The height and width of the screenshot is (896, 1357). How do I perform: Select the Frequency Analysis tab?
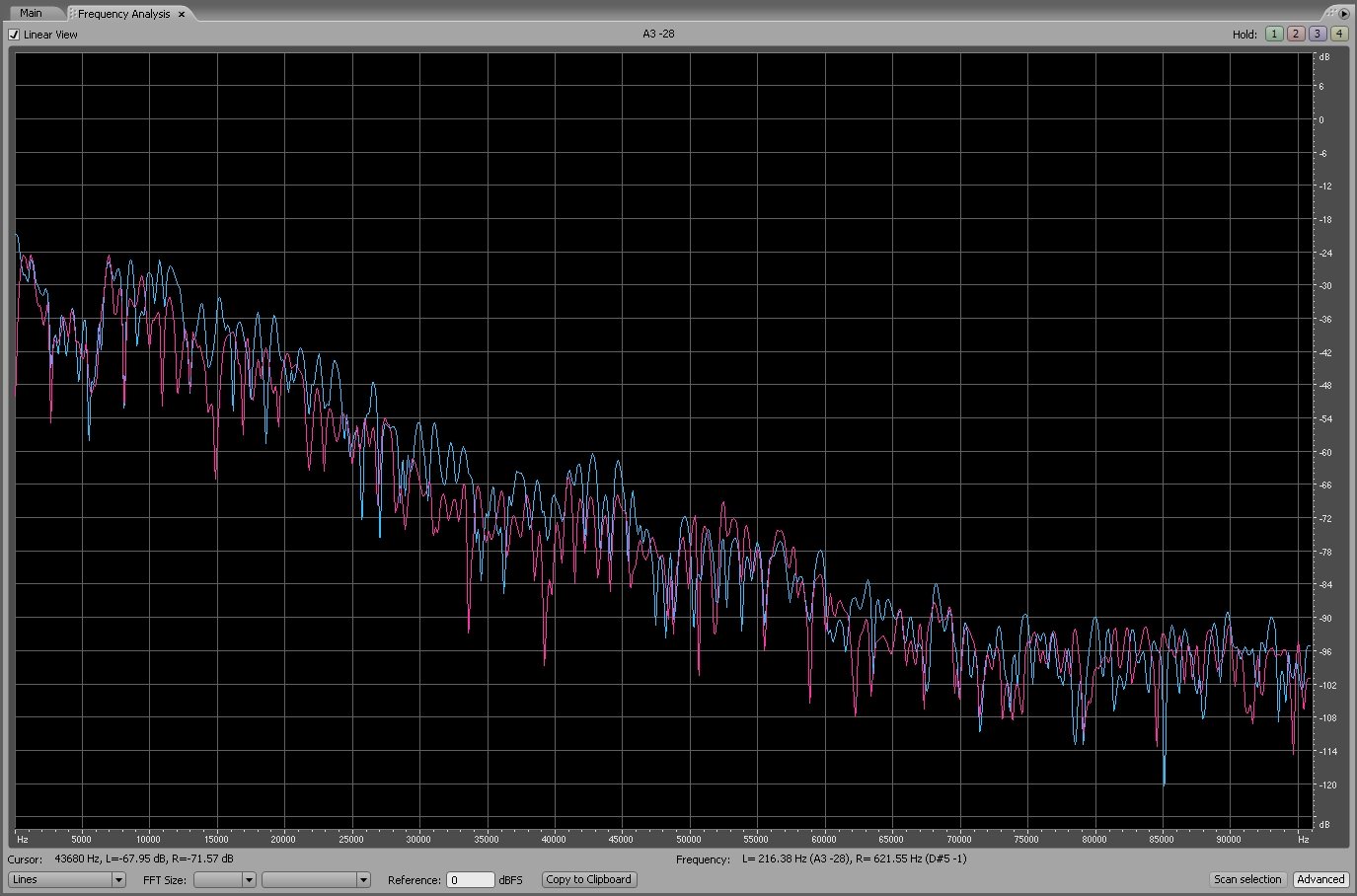[123, 15]
